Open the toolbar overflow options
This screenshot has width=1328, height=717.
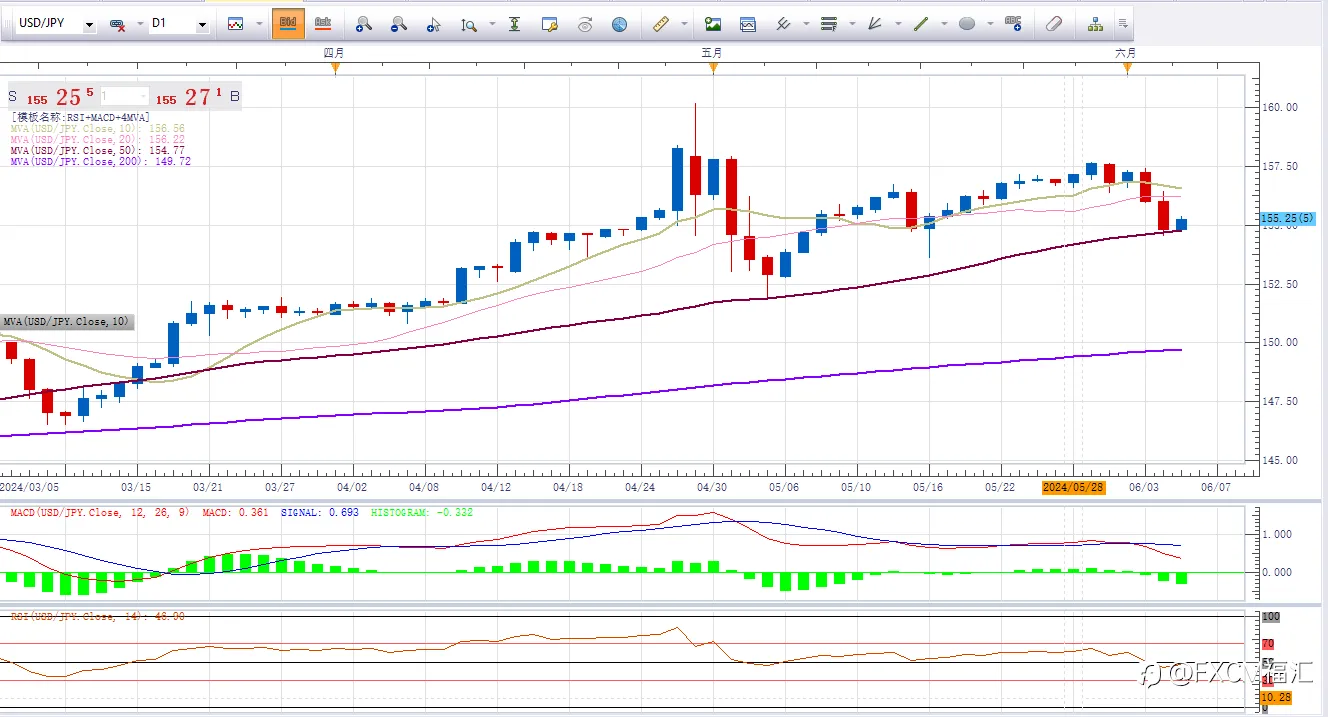[x=1123, y=24]
